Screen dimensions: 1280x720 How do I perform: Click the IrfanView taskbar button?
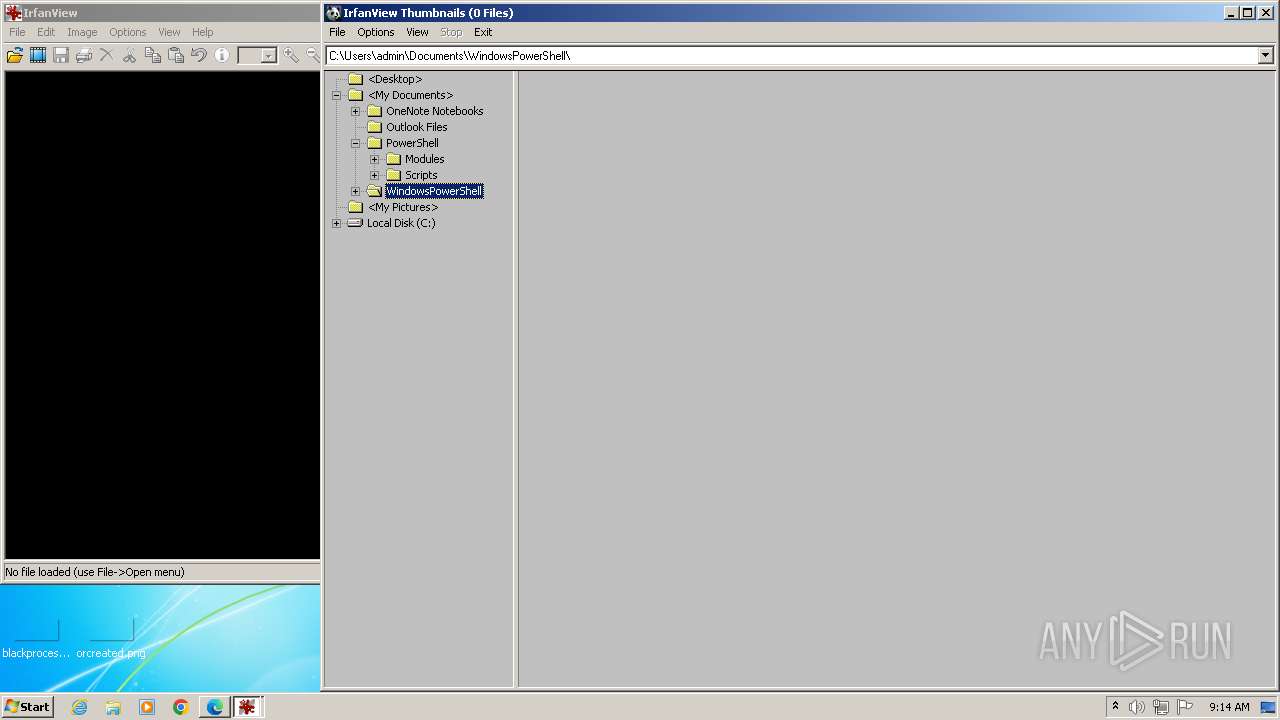247,707
